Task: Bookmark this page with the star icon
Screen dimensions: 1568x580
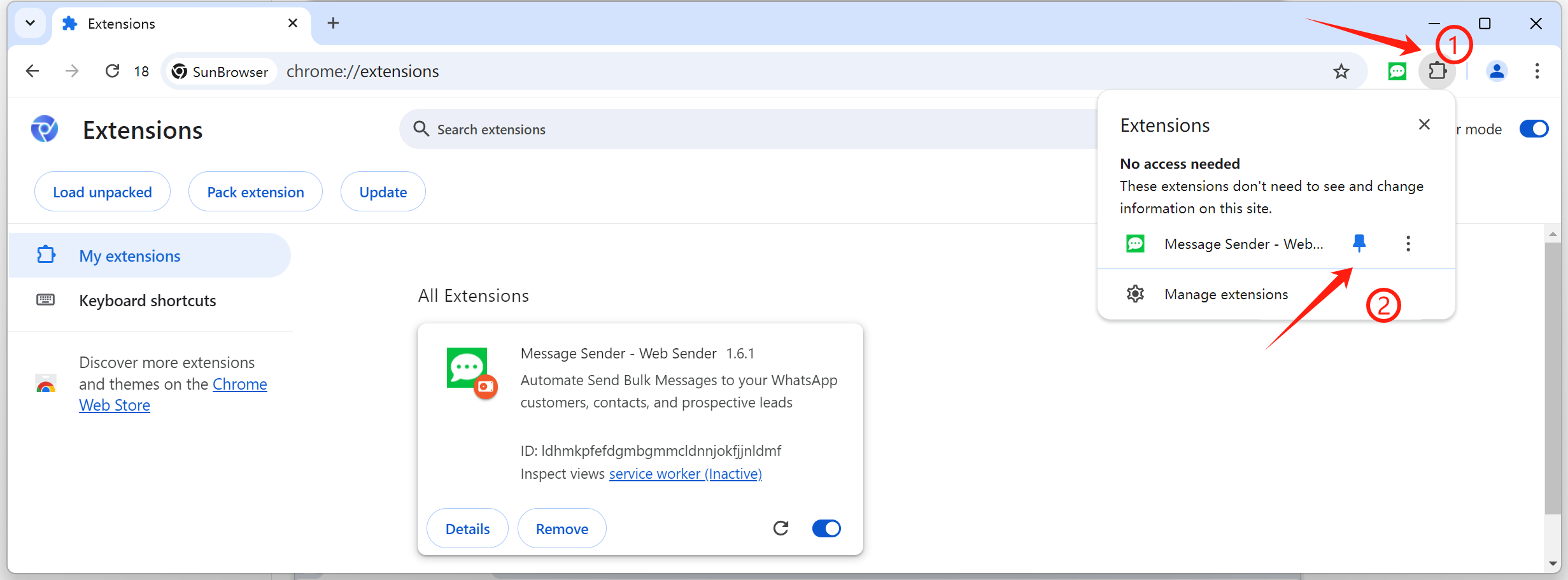Action: click(x=1341, y=71)
